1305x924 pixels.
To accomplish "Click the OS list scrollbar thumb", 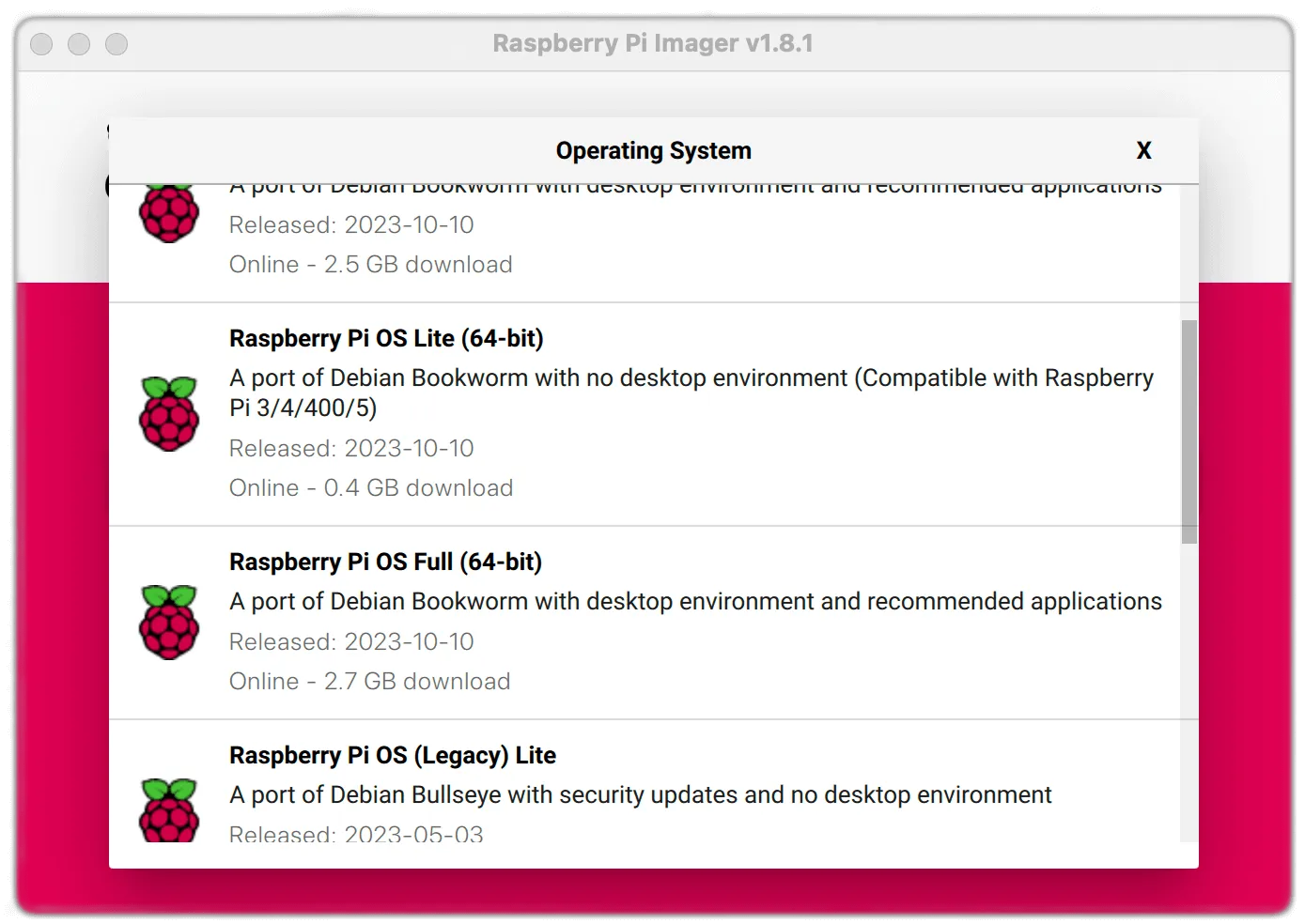I will (x=1189, y=432).
